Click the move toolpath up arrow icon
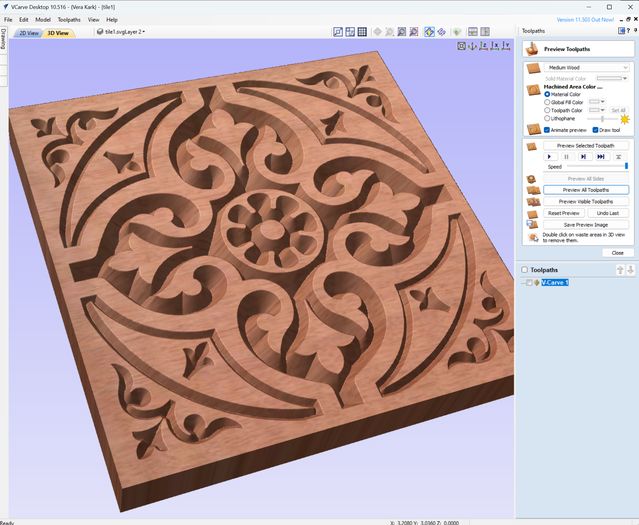This screenshot has width=639, height=525. coord(619,270)
